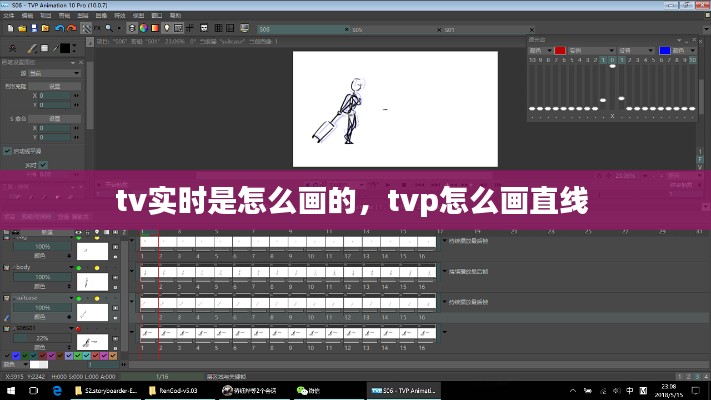The width and height of the screenshot is (711, 400).
Task: Open the color wheel panel icon
Action: tap(142, 28)
